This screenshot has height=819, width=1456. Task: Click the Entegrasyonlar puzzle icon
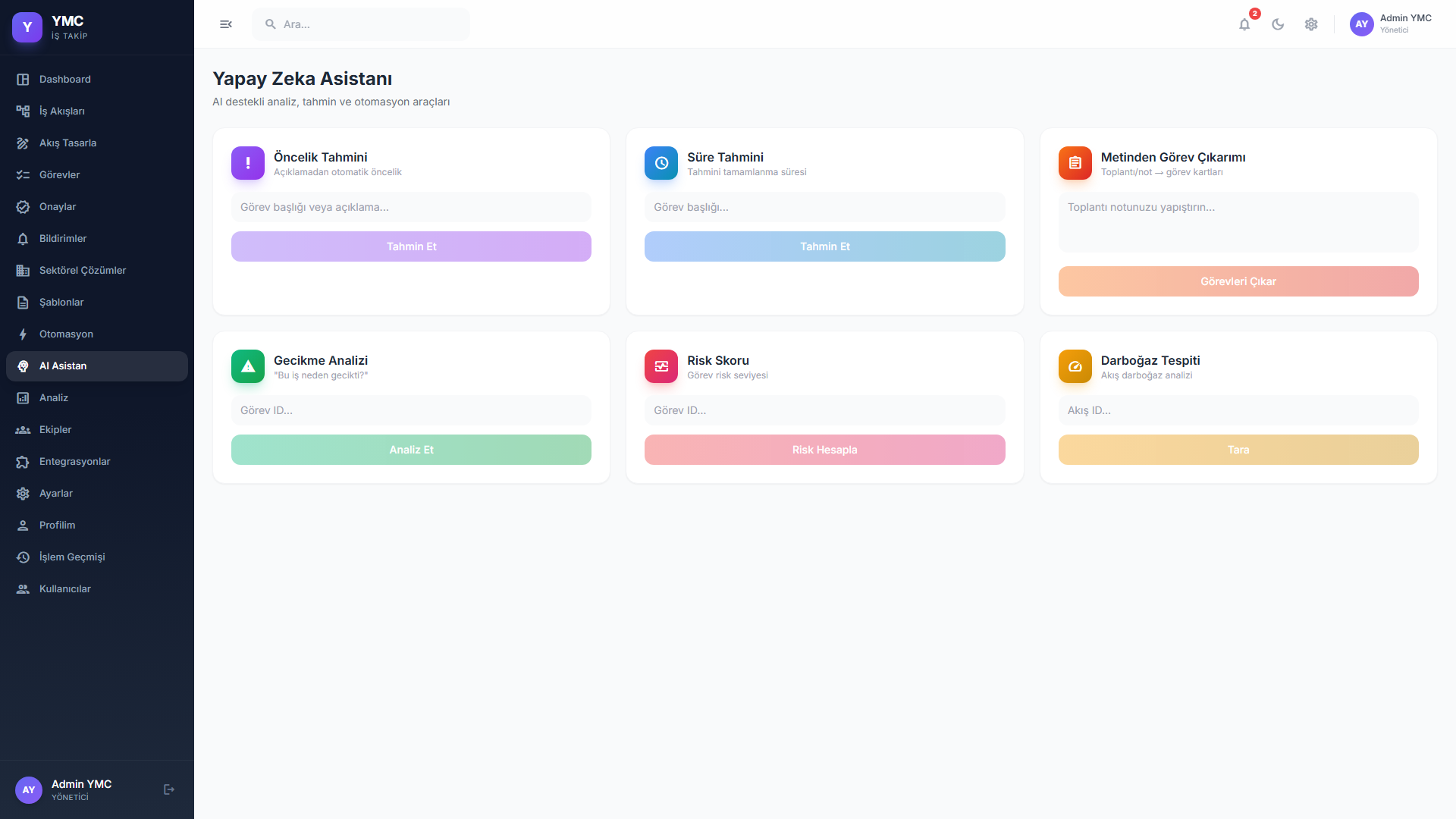23,462
